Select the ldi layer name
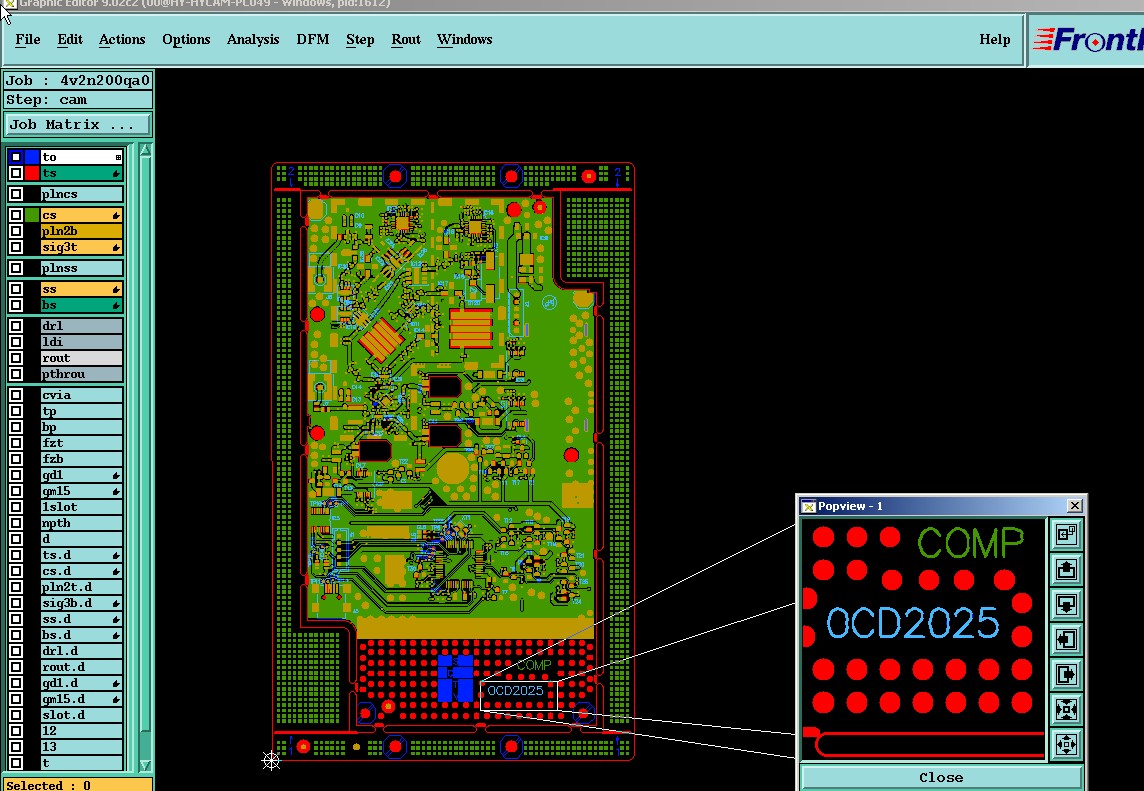This screenshot has height=791, width=1144. pos(81,342)
